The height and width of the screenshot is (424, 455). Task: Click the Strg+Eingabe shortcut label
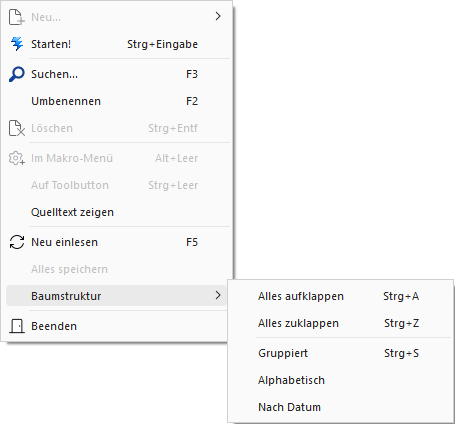(162, 44)
